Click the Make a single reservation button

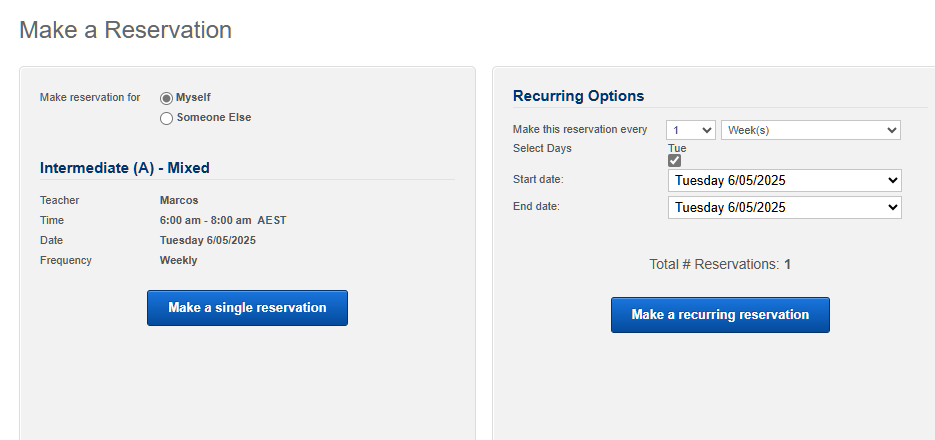pos(247,308)
